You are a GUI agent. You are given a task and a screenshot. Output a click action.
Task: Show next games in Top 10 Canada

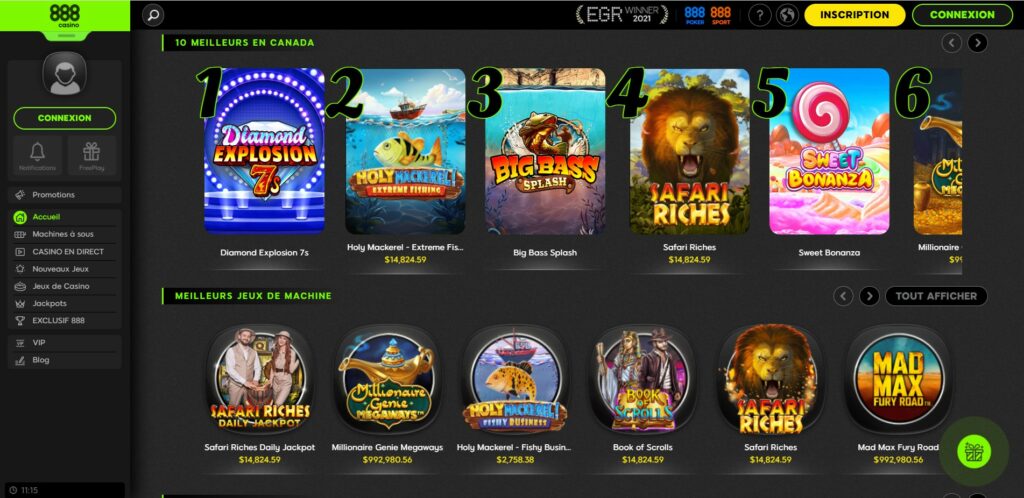977,43
